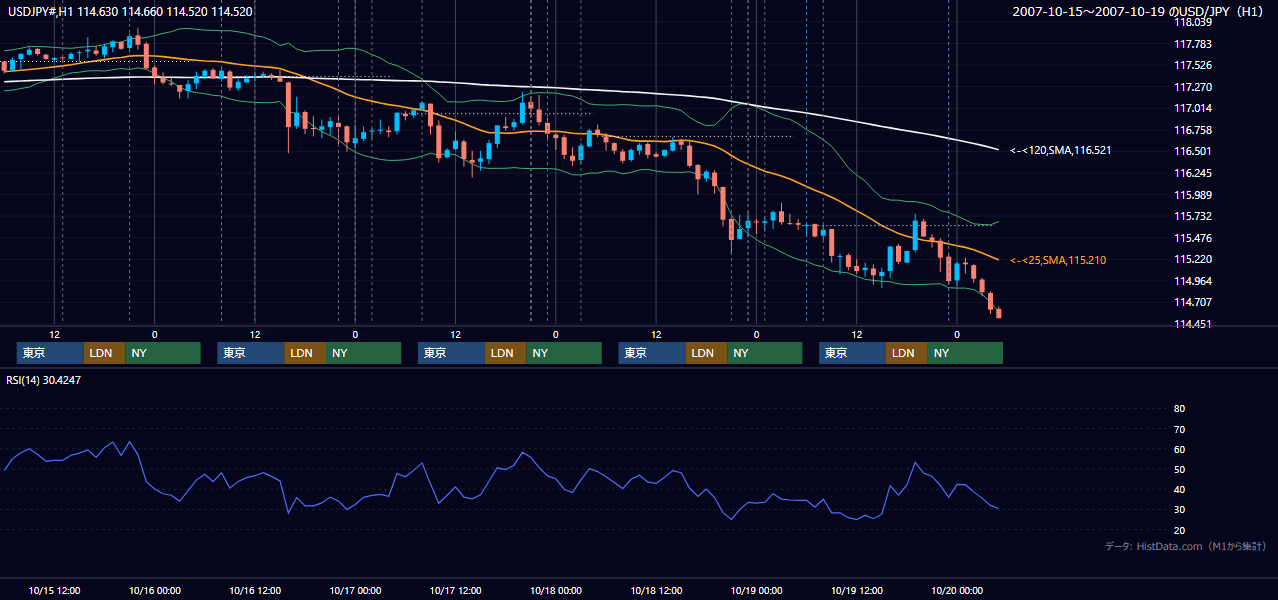Click the 東京 session block above 10/16 12:00
Viewport: 1278px width, 600px height.
250,353
